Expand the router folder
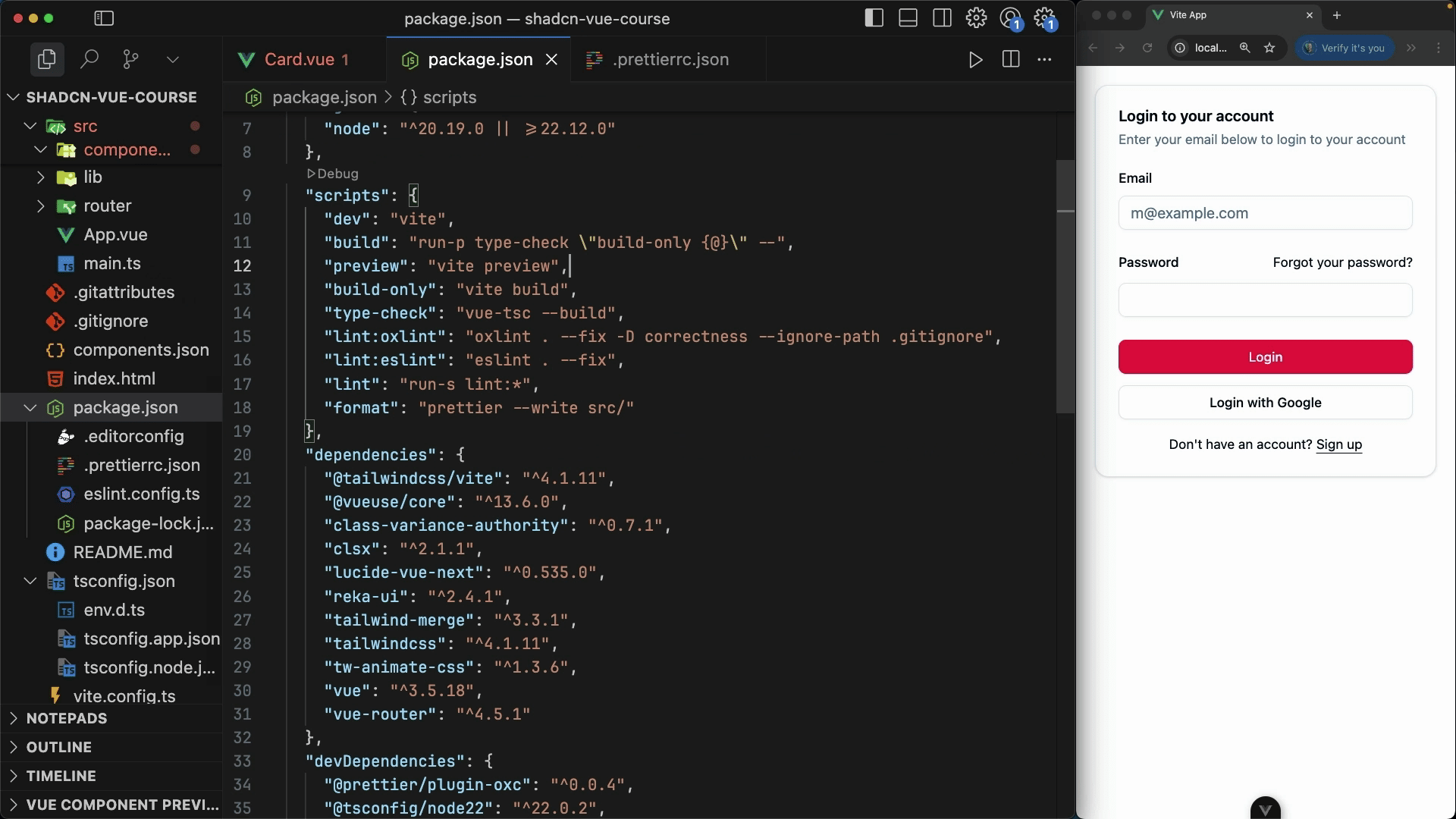The width and height of the screenshot is (1456, 819). tap(41, 206)
